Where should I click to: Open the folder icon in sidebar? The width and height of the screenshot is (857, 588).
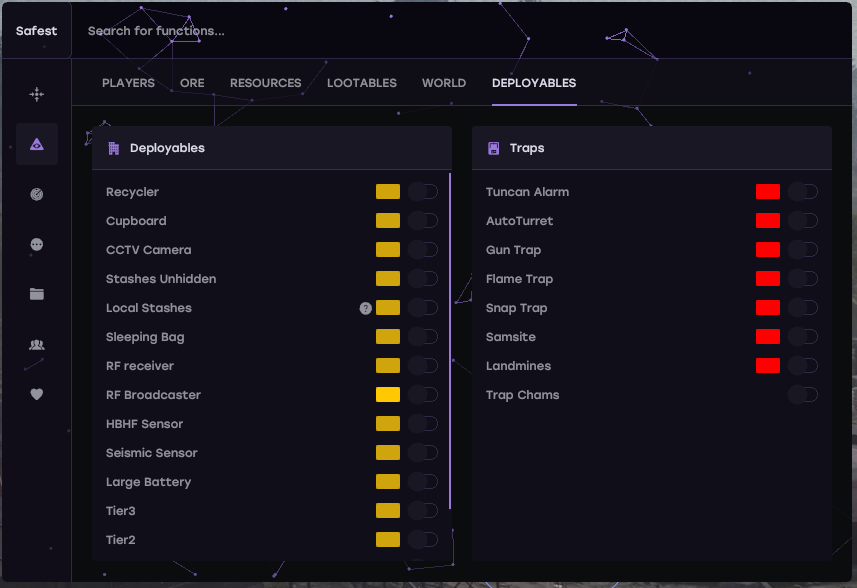pyautogui.click(x=37, y=294)
